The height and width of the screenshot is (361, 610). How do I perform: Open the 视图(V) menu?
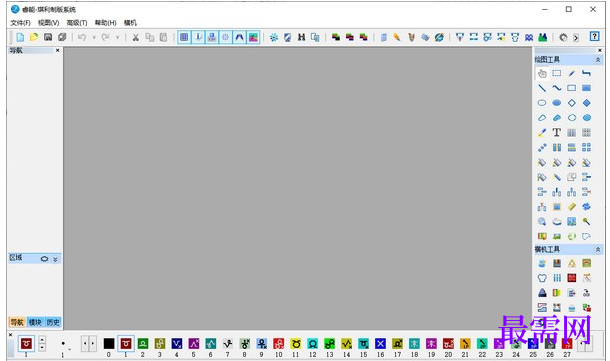(49, 23)
